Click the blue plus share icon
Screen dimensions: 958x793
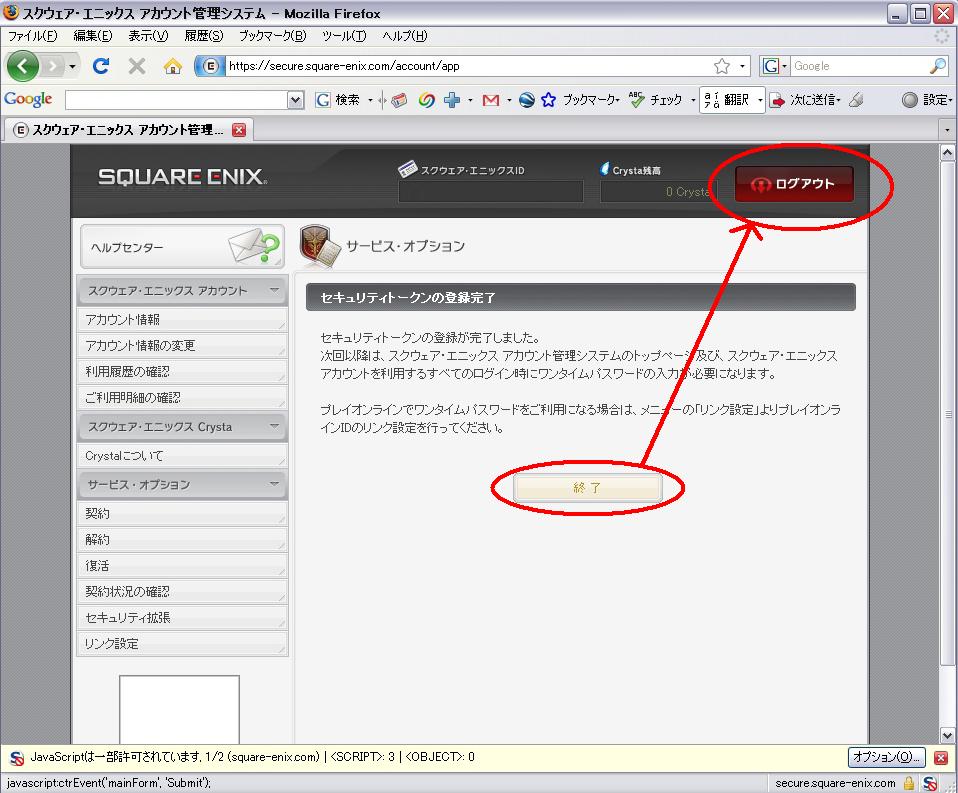[x=452, y=100]
